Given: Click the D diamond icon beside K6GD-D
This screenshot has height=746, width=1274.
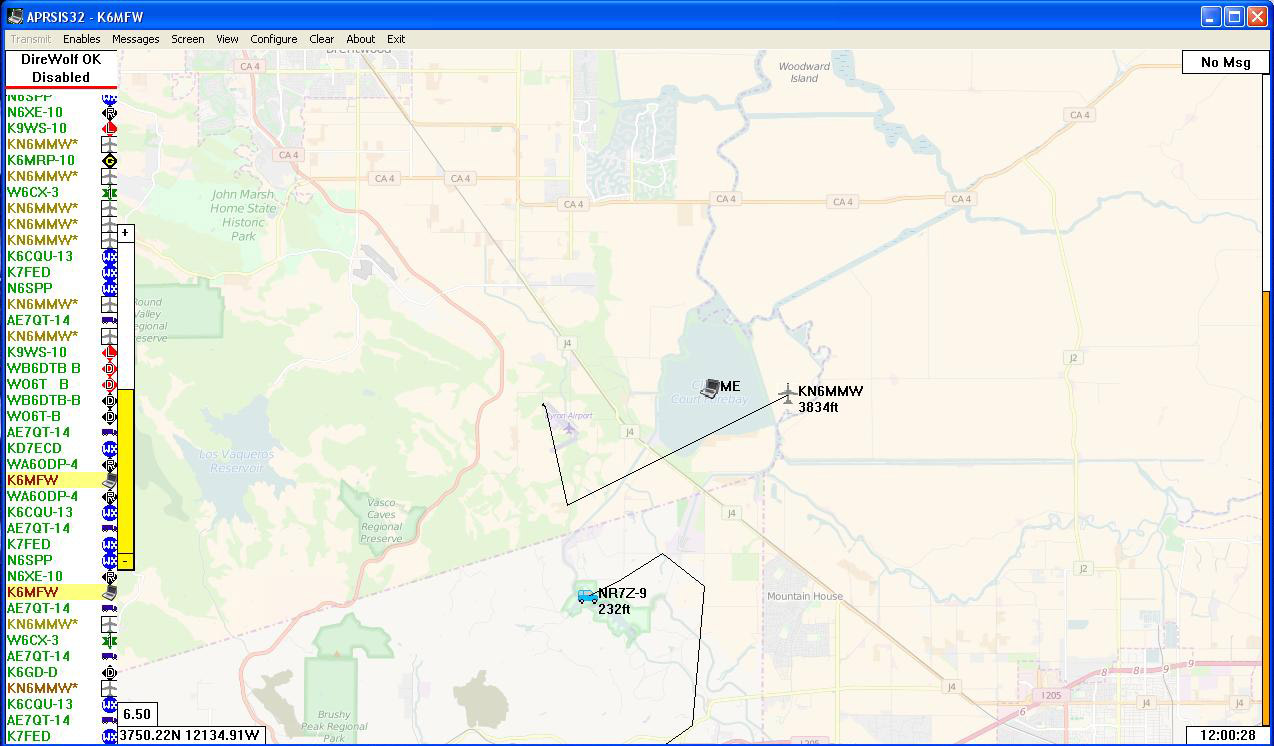Looking at the screenshot, I should 110,672.
